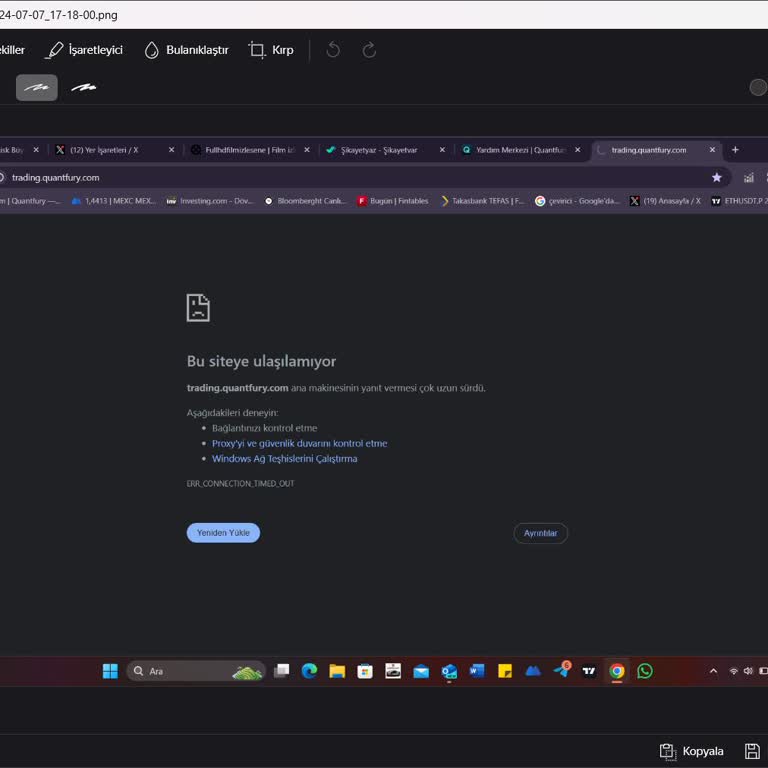
Task: Click the Wi-Fi icon in system tray
Action: (733, 671)
